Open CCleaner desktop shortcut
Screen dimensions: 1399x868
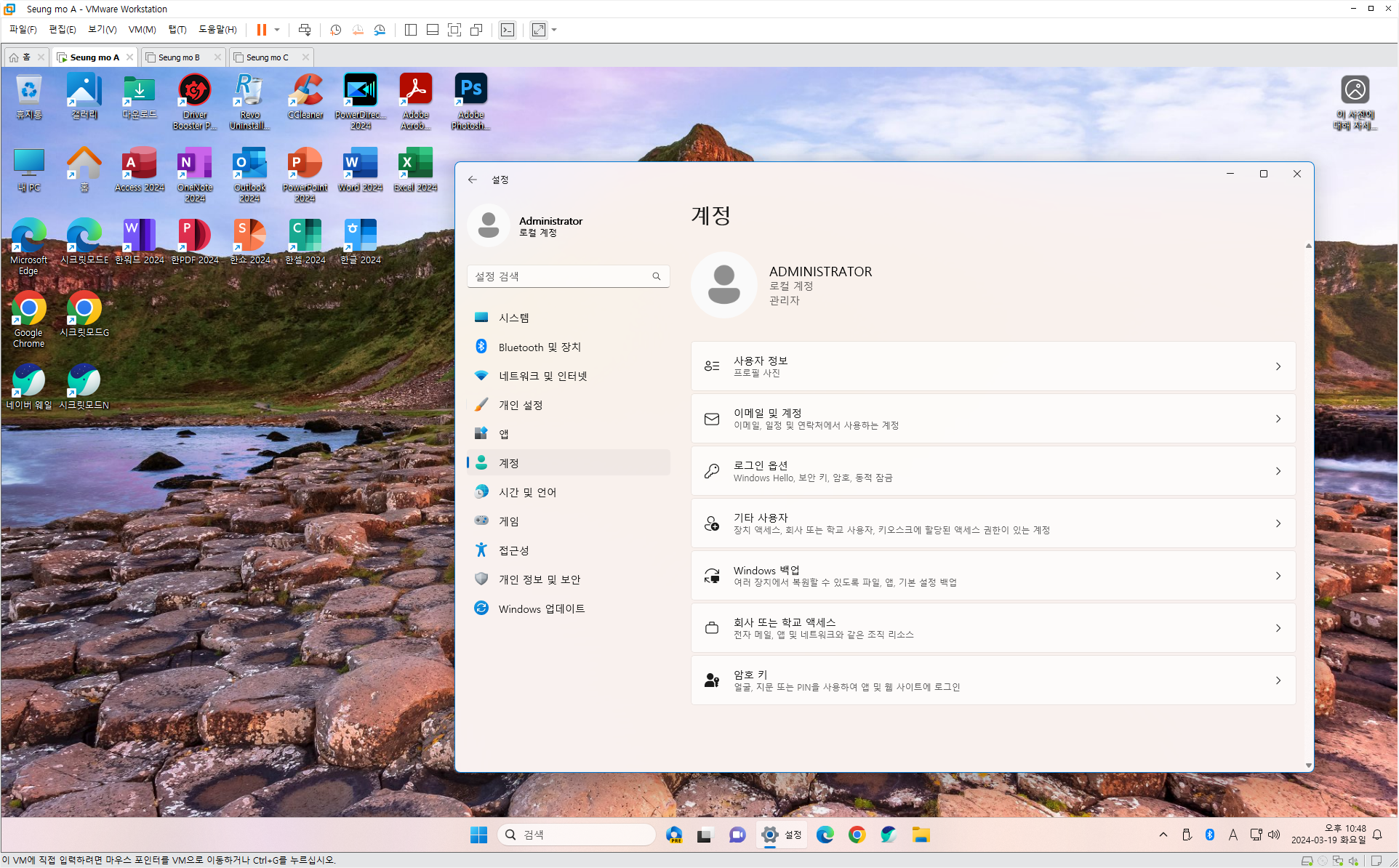(x=305, y=97)
